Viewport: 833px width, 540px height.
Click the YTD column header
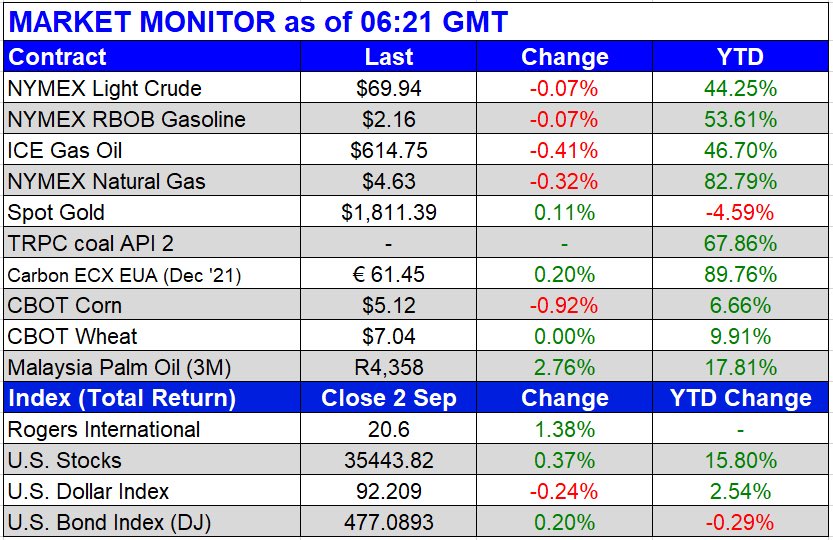click(x=740, y=57)
